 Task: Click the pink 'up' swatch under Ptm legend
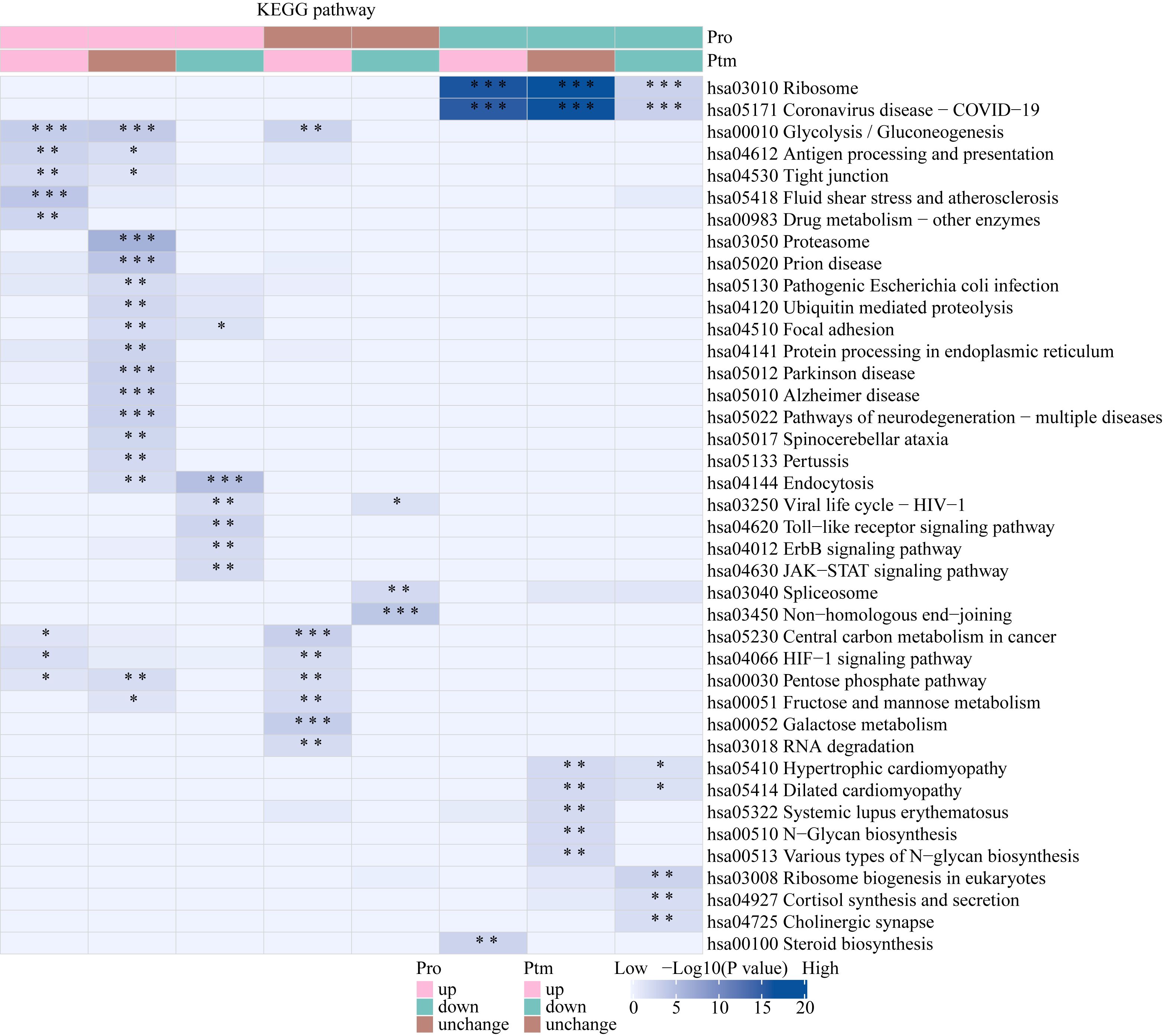point(532,989)
